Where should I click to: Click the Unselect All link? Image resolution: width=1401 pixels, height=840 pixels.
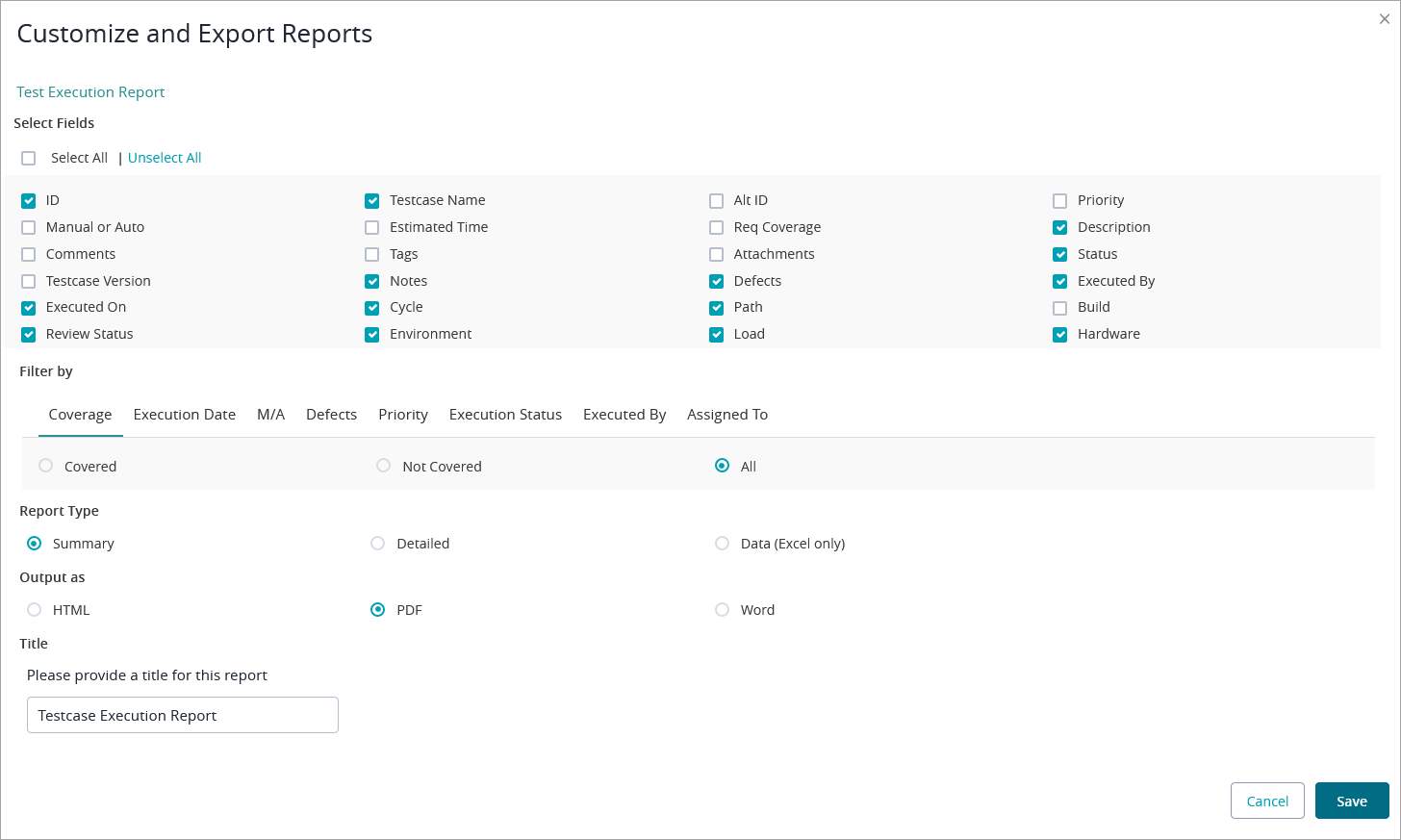pyautogui.click(x=165, y=158)
